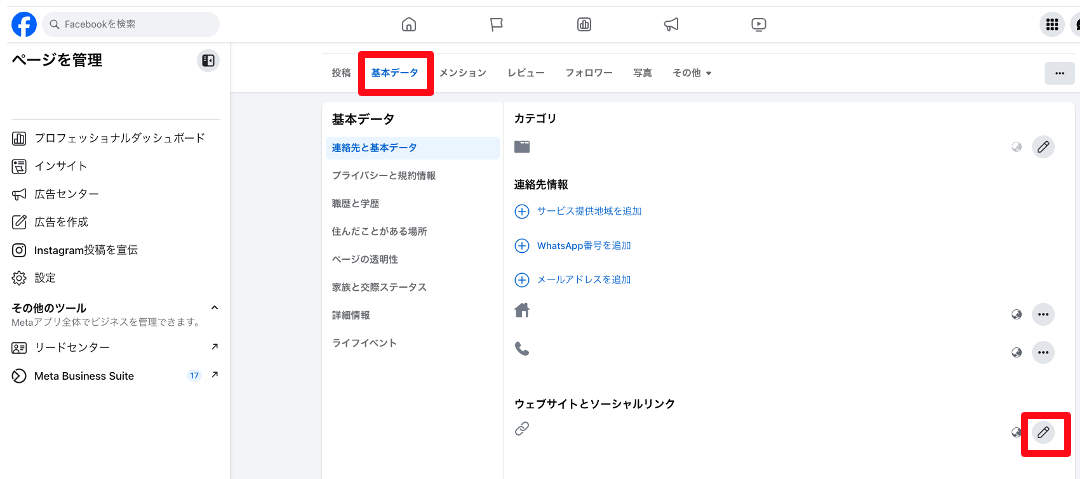The image size is (1080, 479).
Task: Click the phone handset icon
Action: pyautogui.click(x=522, y=349)
